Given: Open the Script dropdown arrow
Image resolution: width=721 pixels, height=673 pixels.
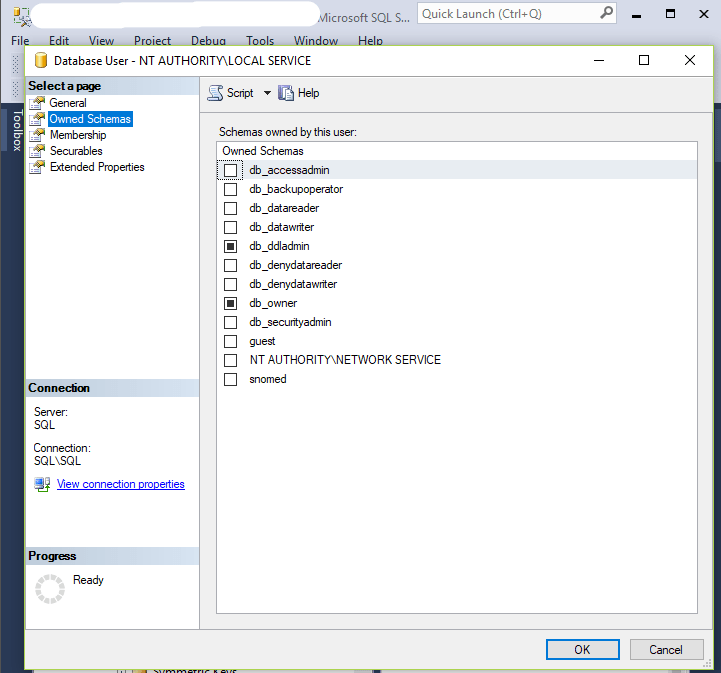Looking at the screenshot, I should point(267,93).
